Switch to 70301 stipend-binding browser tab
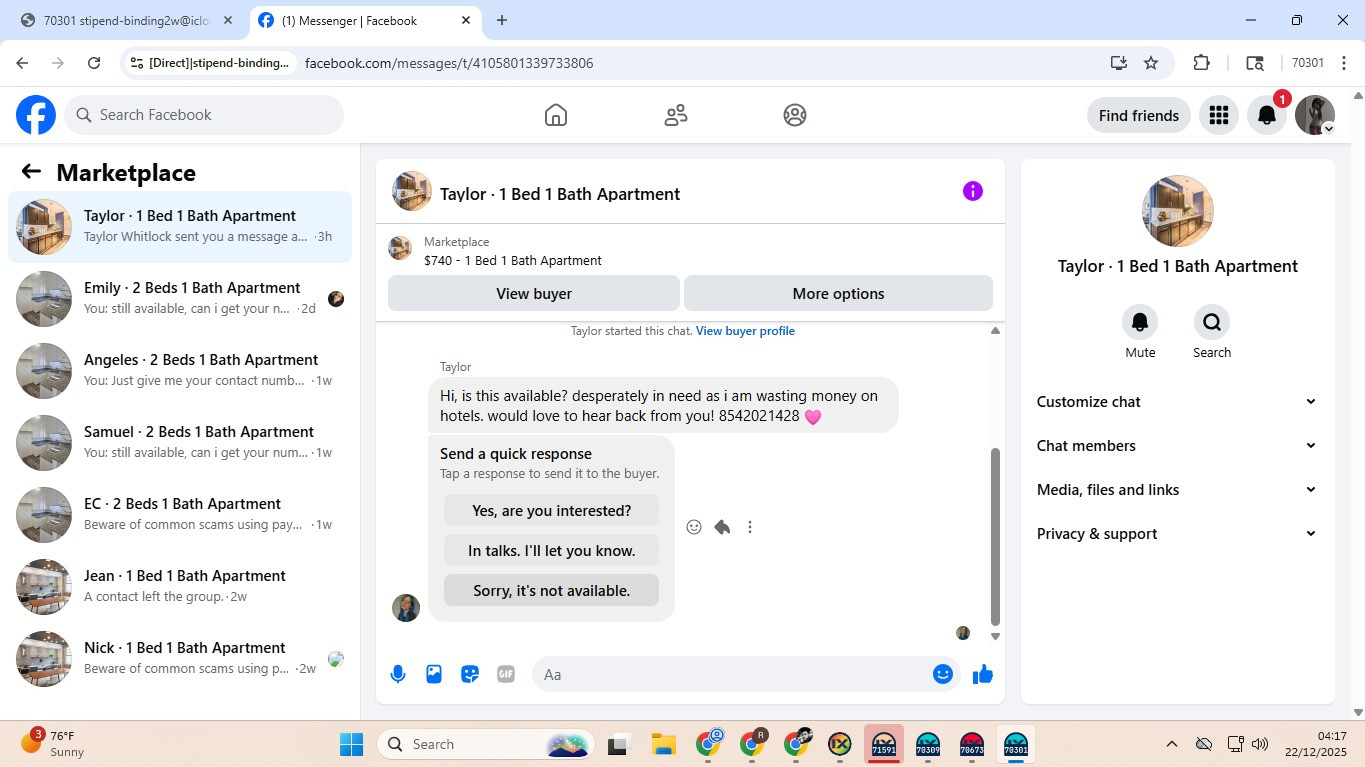This screenshot has height=767, width=1365. click(x=128, y=20)
